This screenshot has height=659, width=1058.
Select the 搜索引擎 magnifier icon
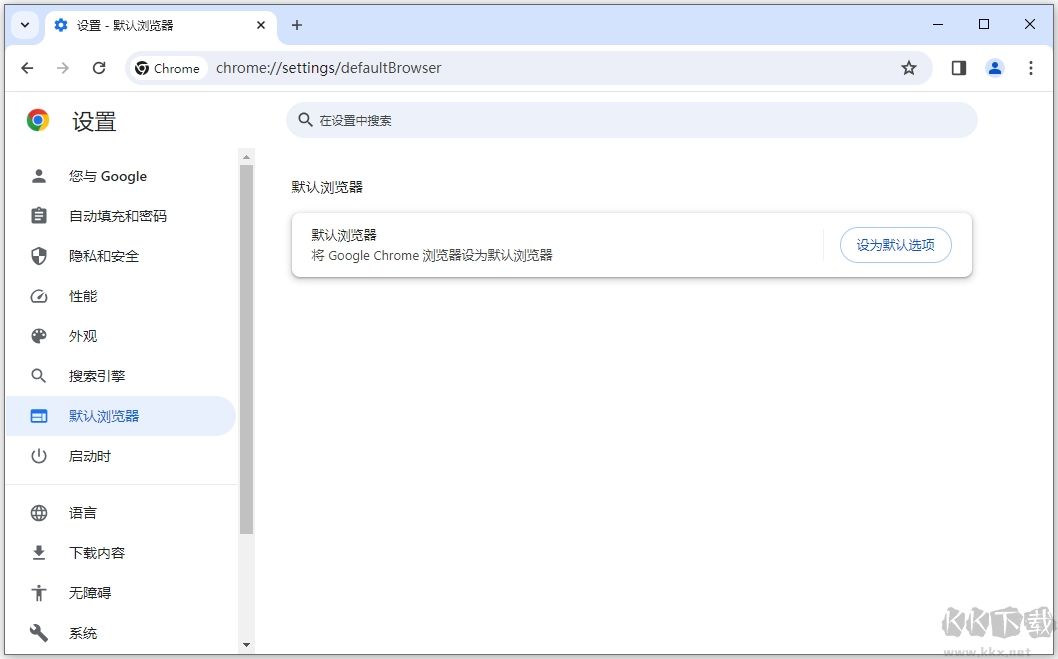click(x=38, y=376)
